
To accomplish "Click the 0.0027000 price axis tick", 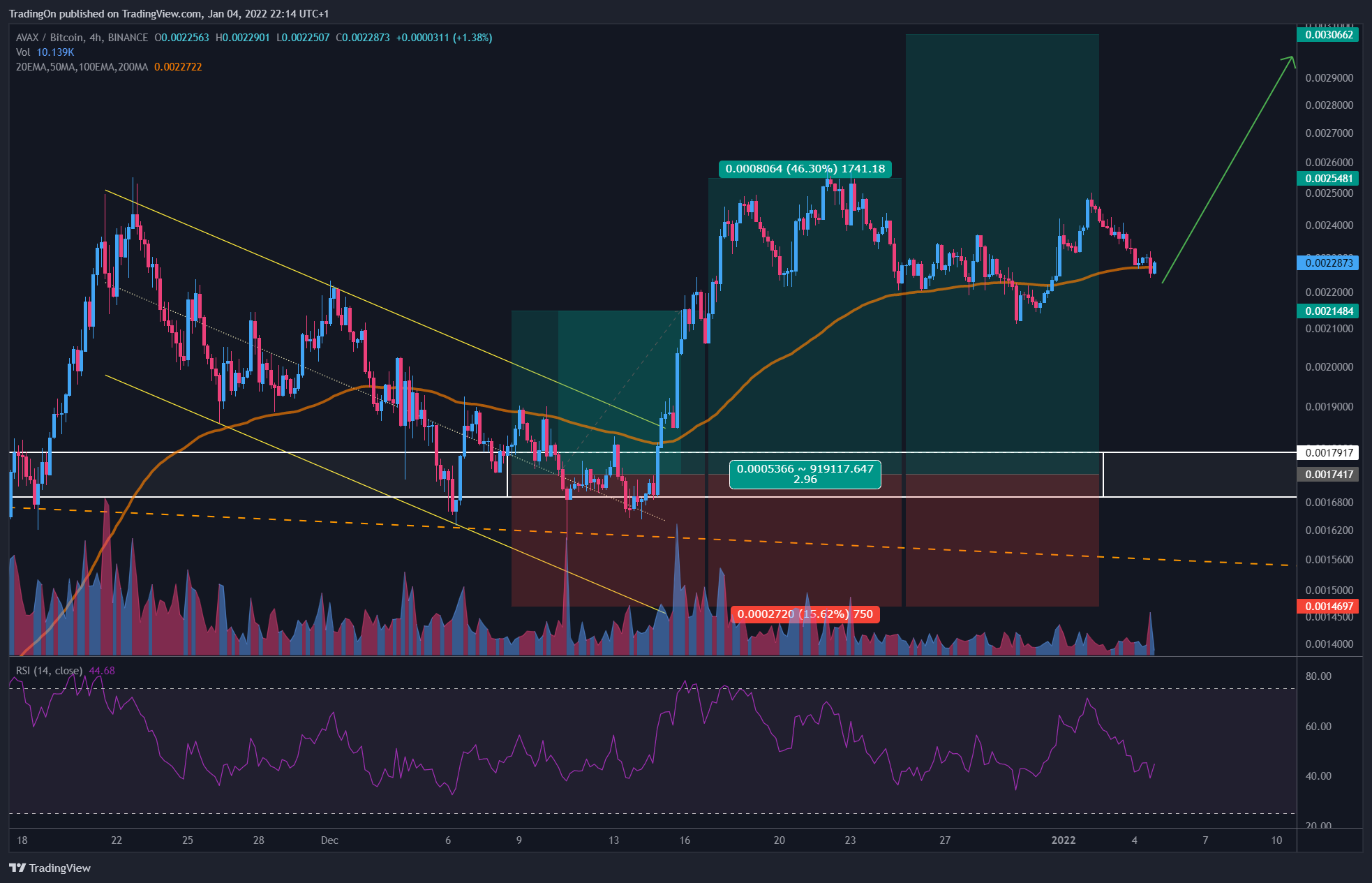I will (1329, 133).
